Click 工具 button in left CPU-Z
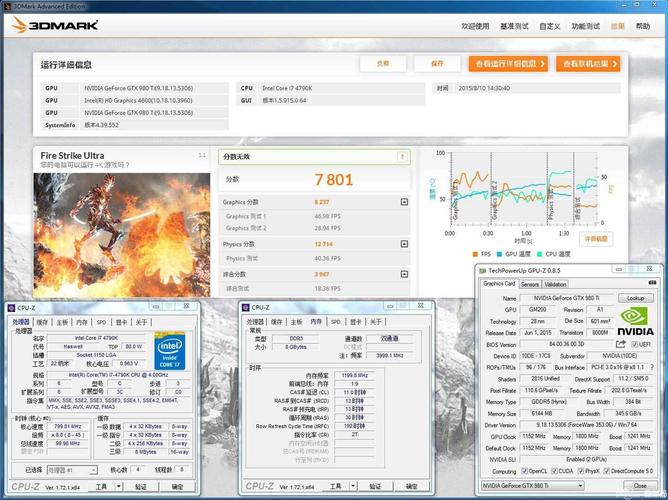This screenshot has height=500, width=668. pyautogui.click(x=101, y=486)
